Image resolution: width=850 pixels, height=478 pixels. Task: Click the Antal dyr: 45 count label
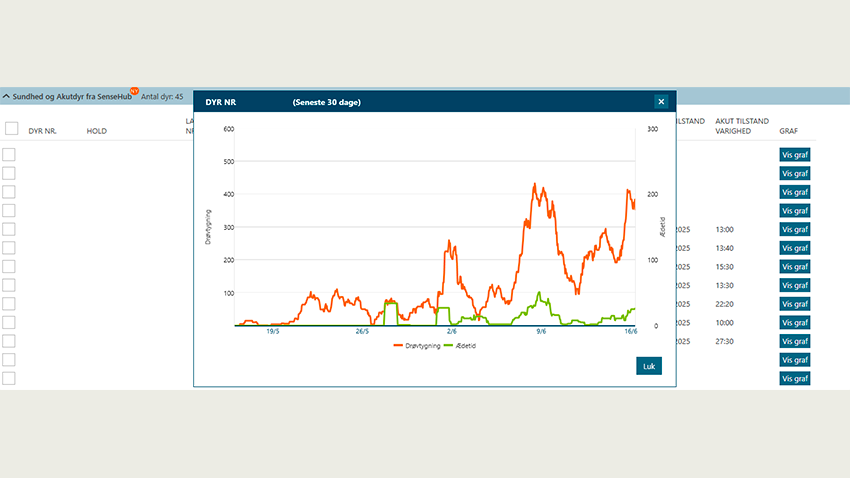[162, 97]
